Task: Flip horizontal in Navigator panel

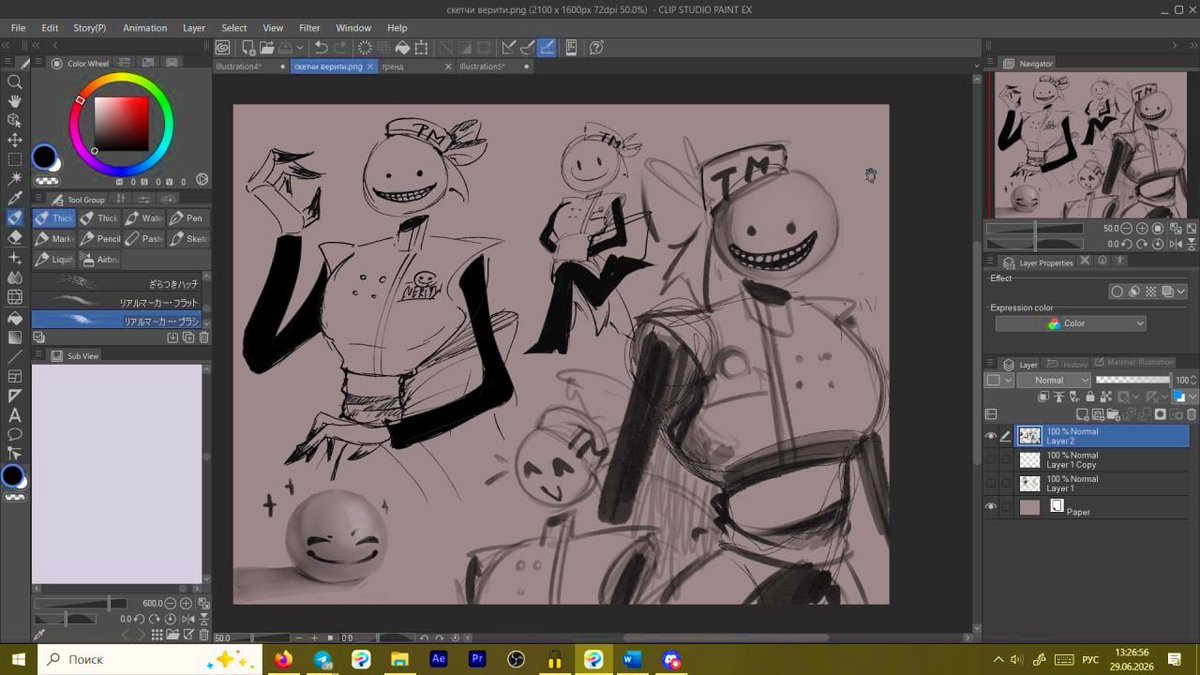Action: 1178,244
